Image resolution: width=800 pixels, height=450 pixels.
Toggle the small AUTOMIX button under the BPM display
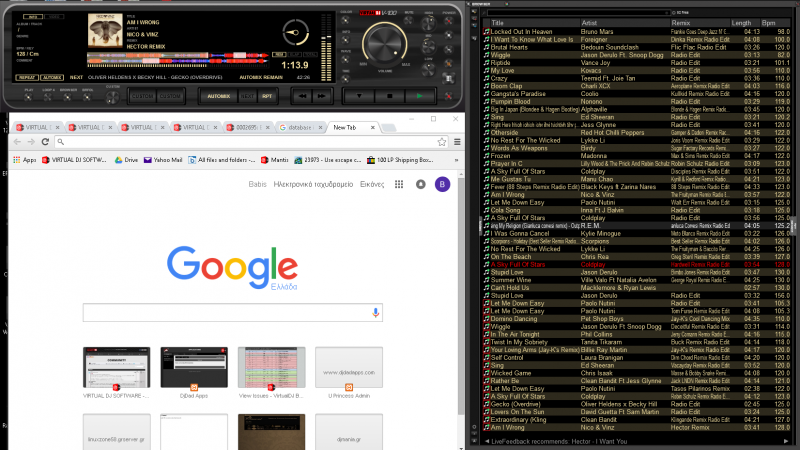coord(52,76)
